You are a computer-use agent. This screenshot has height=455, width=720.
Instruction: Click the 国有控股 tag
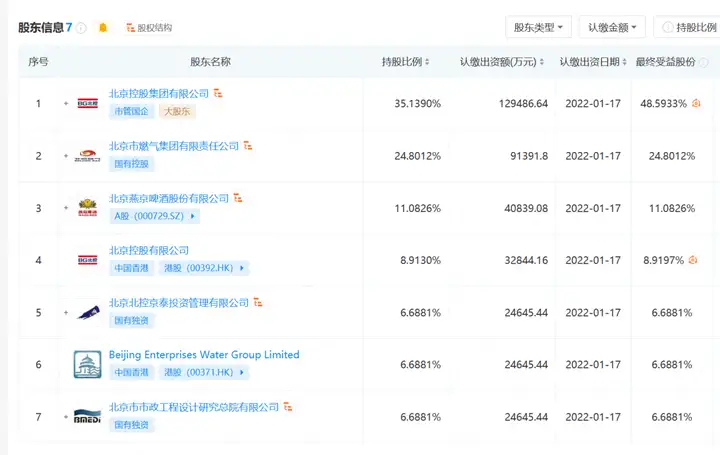point(131,163)
